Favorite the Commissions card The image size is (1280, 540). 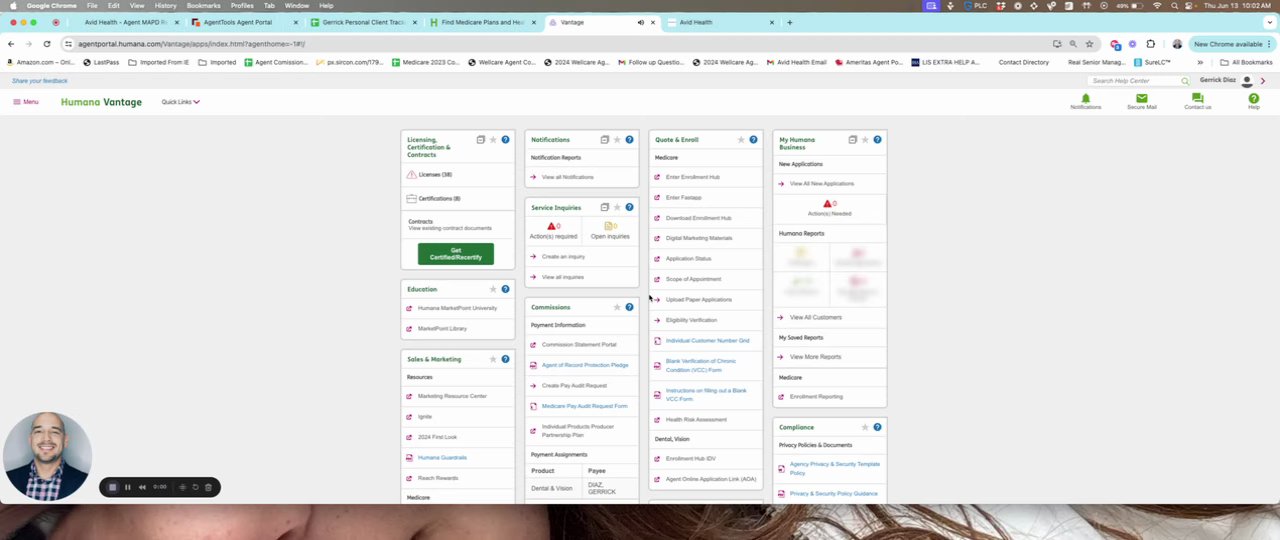pos(617,307)
